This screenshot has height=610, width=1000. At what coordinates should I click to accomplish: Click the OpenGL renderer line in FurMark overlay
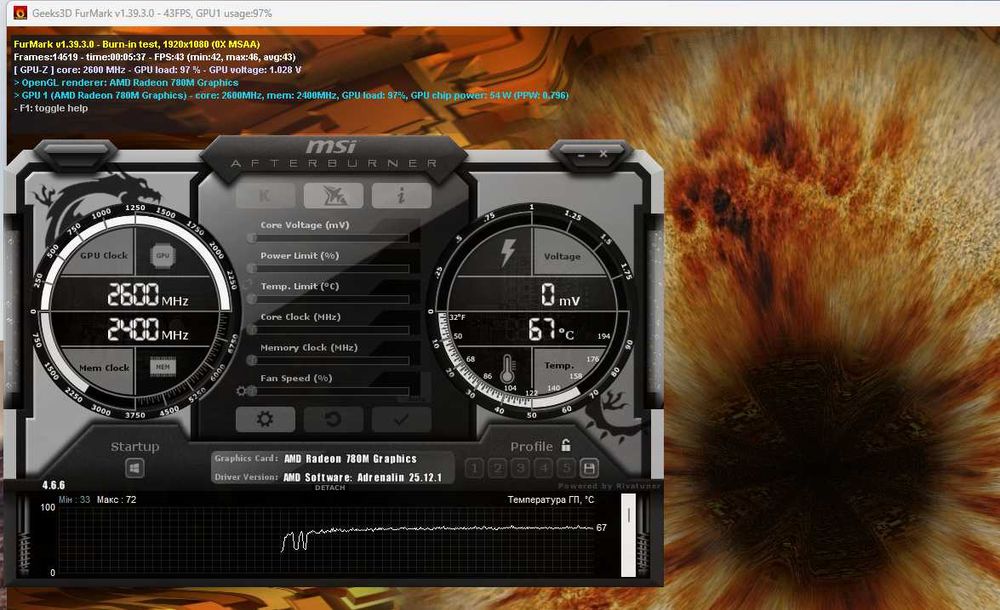click(x=126, y=82)
